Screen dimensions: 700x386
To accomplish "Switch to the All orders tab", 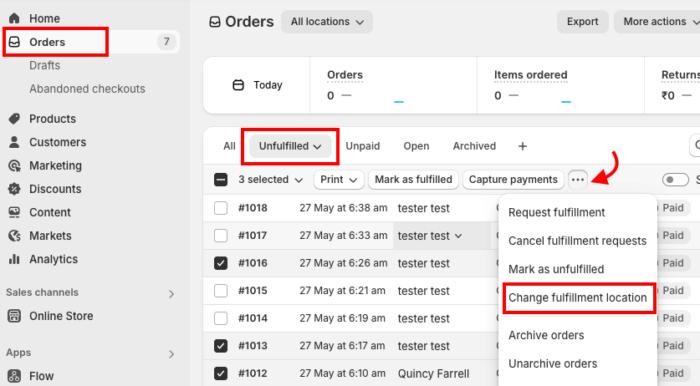I will [x=229, y=146].
